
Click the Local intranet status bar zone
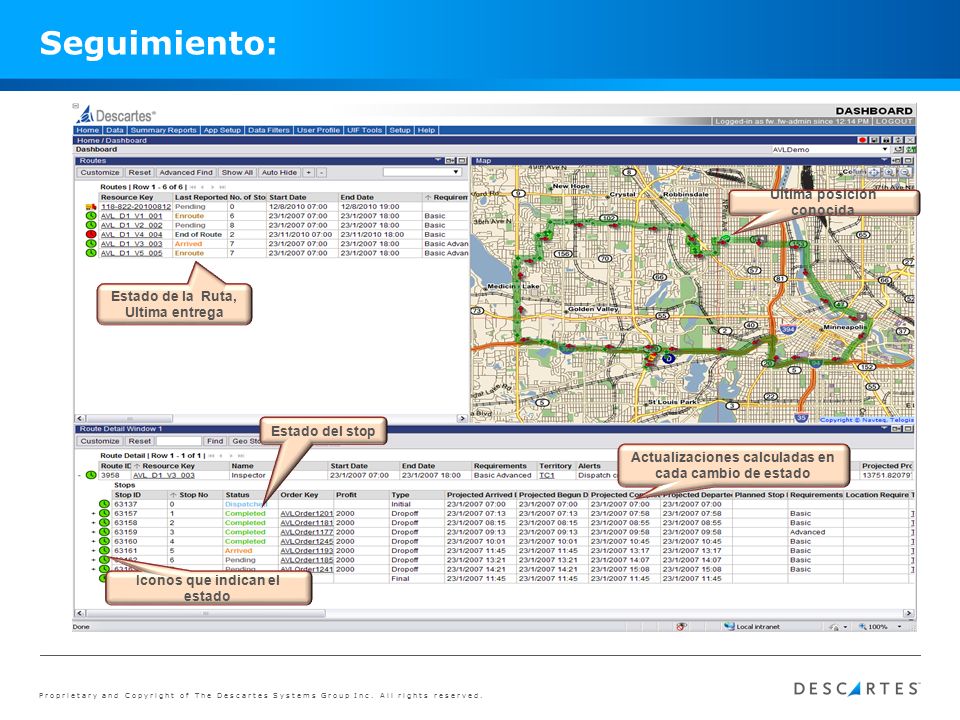click(752, 627)
